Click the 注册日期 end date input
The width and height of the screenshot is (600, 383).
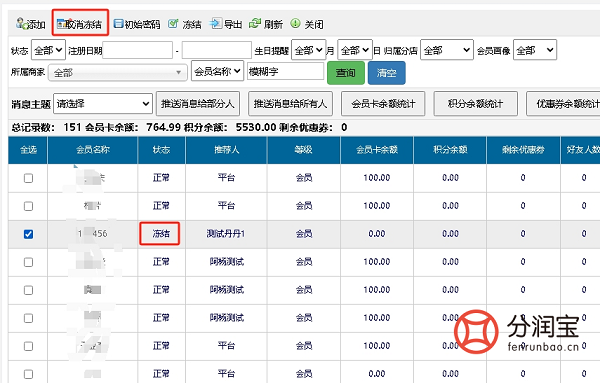(x=217, y=50)
